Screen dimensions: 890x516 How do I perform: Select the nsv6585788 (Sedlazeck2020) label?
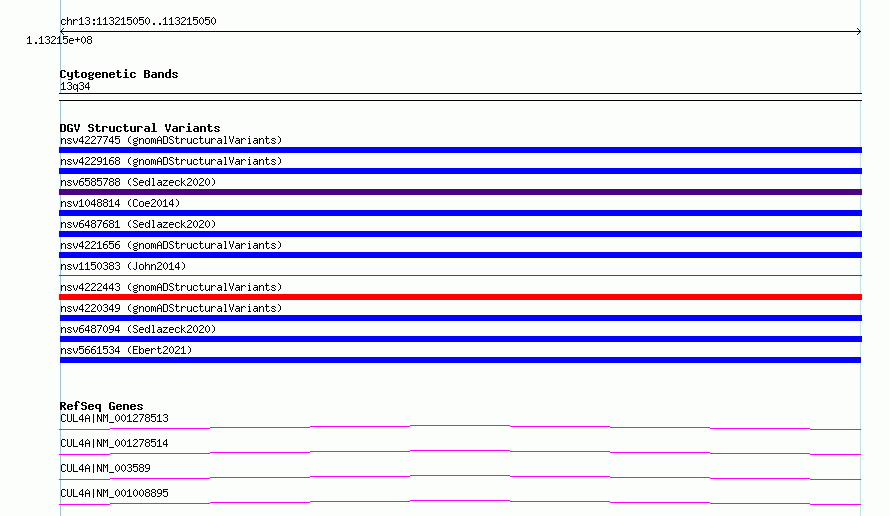[x=138, y=182]
